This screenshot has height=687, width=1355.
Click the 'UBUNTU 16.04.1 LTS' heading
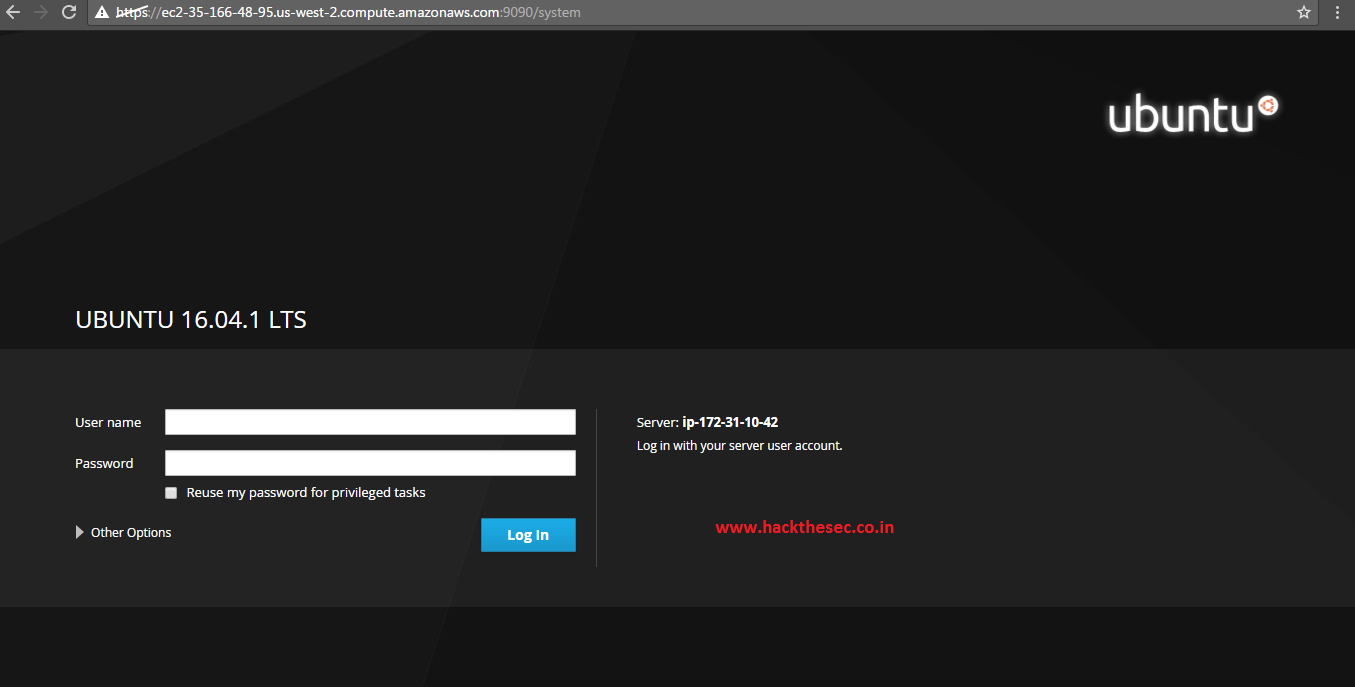191,320
